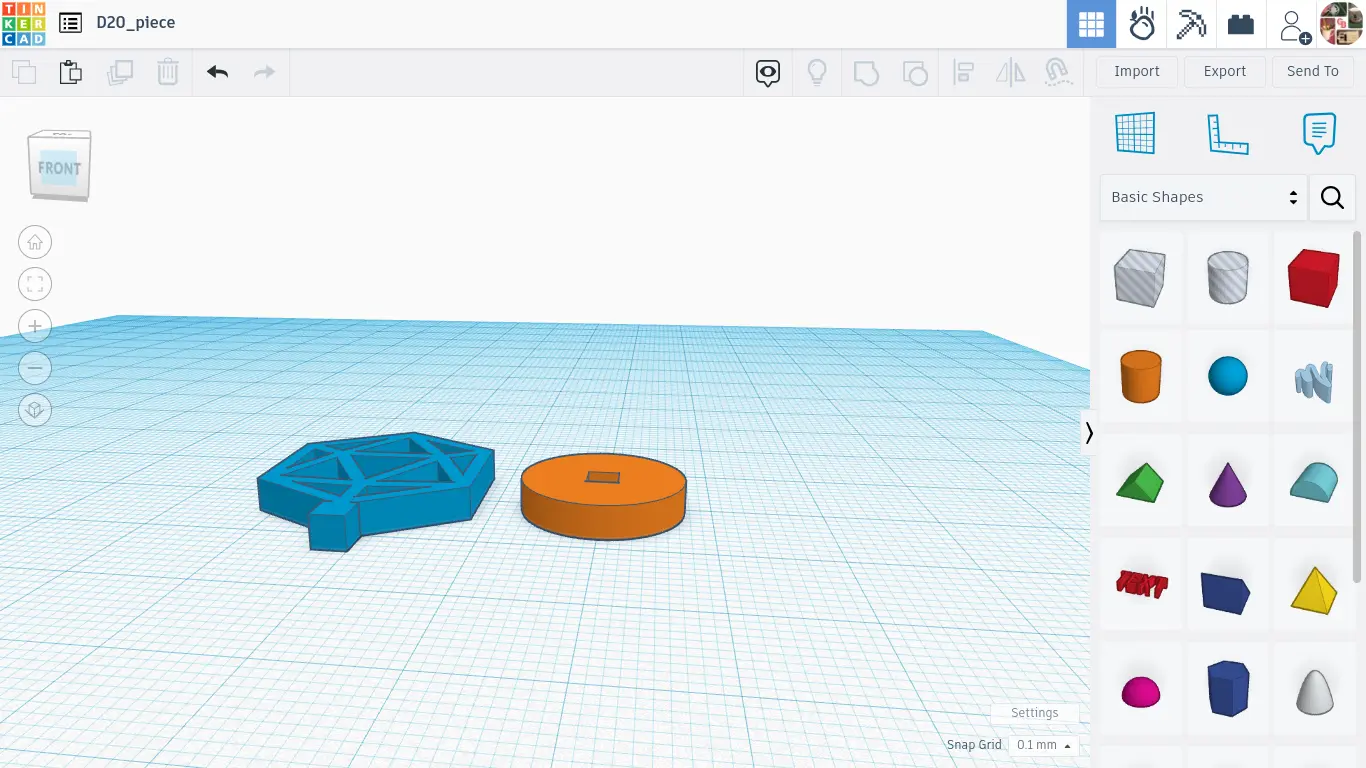
Task: Collapse the shapes panel
Action: [x=1089, y=433]
